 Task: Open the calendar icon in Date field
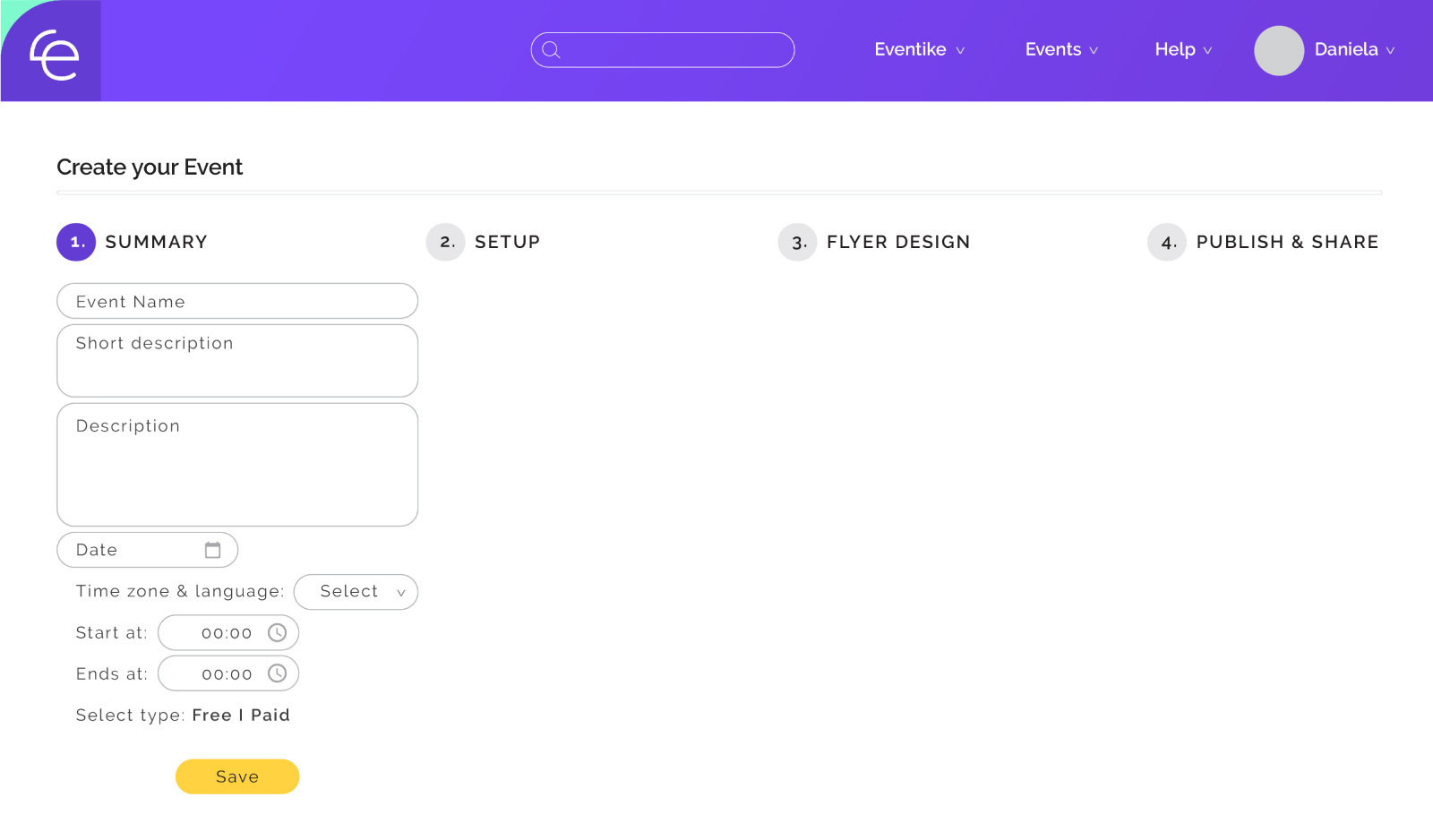pyautogui.click(x=212, y=550)
